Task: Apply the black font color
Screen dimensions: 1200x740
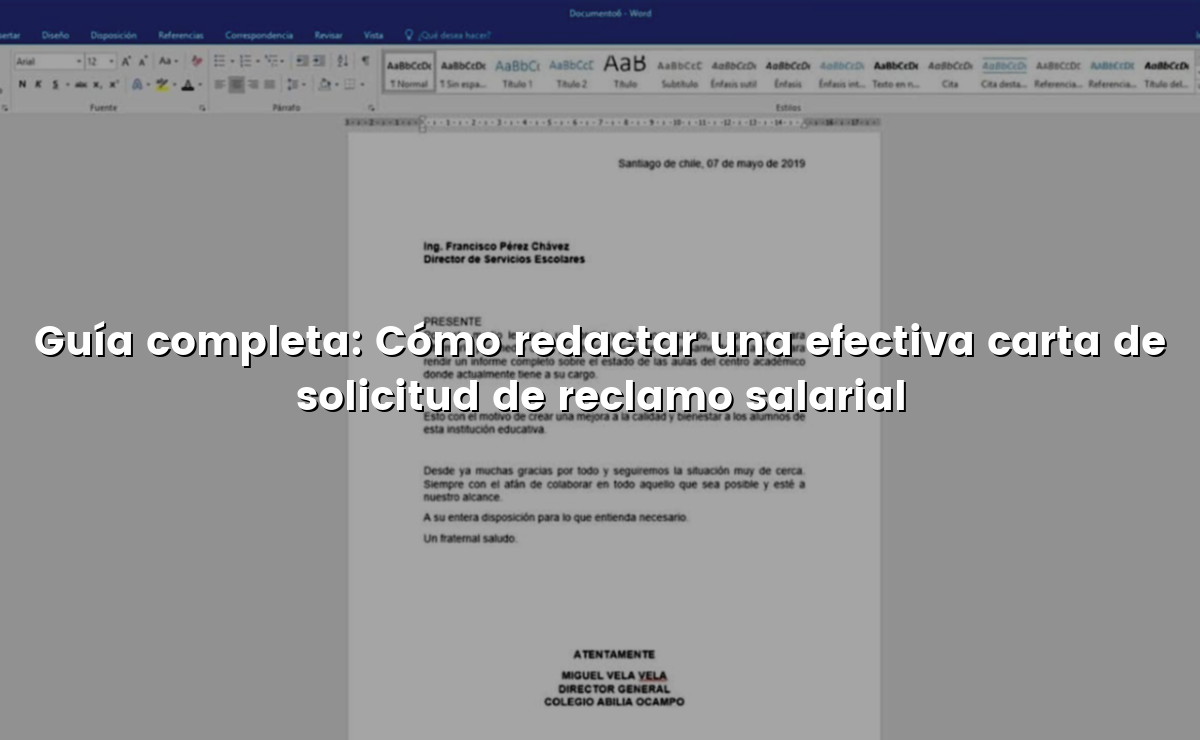Action: pos(187,85)
